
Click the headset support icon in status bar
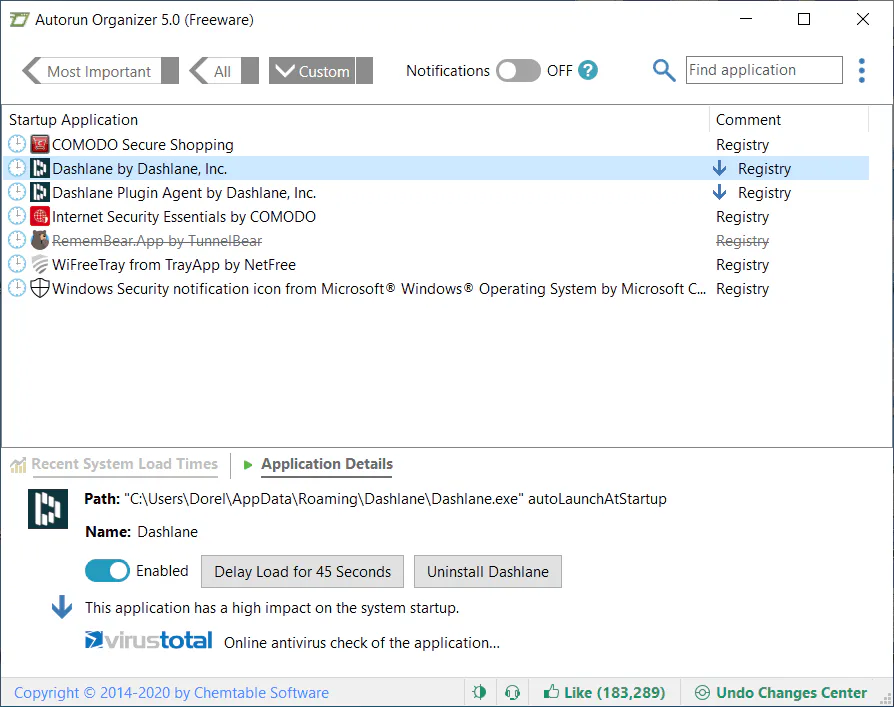coord(513,692)
